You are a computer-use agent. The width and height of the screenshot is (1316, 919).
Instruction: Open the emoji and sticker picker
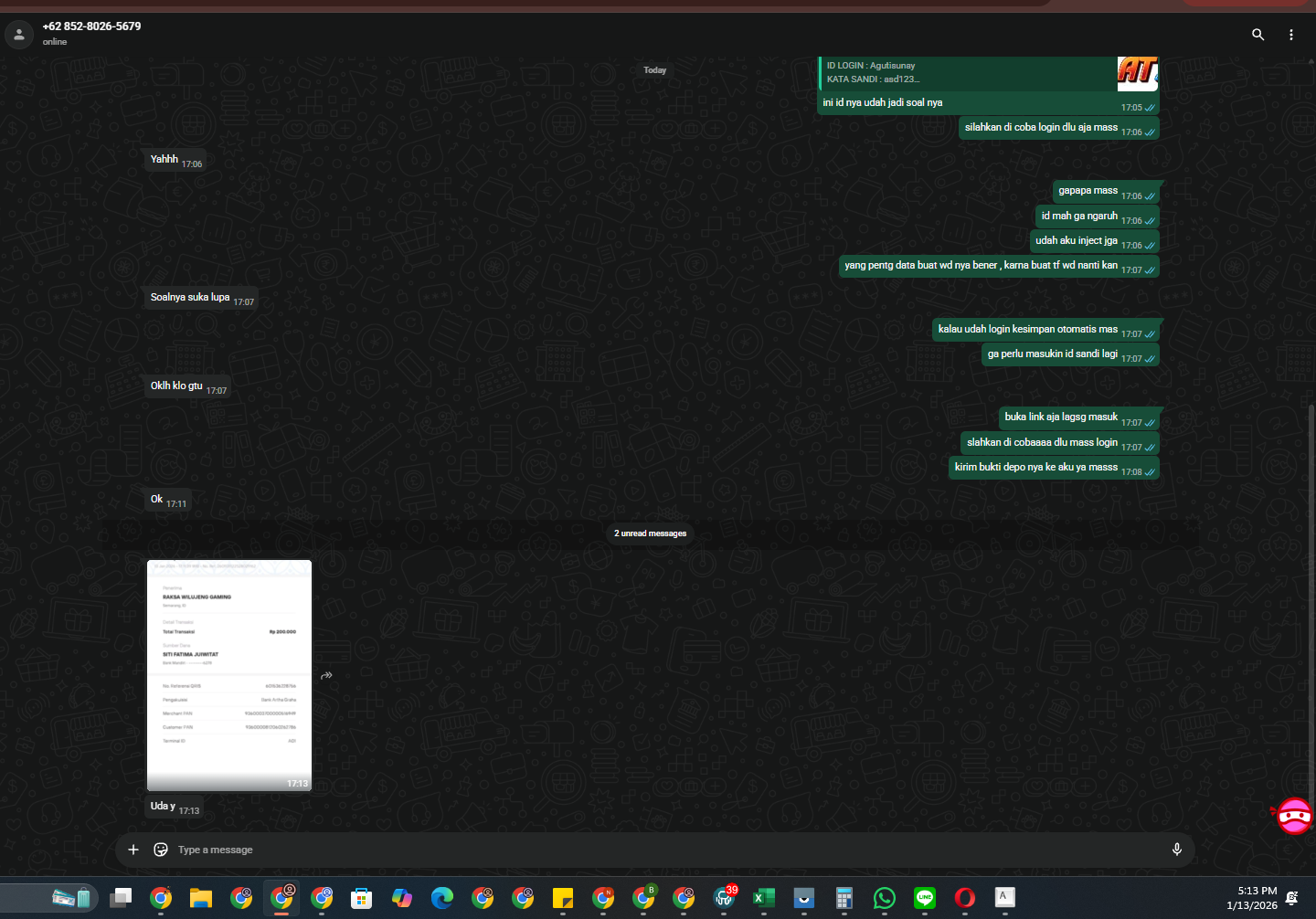161,850
